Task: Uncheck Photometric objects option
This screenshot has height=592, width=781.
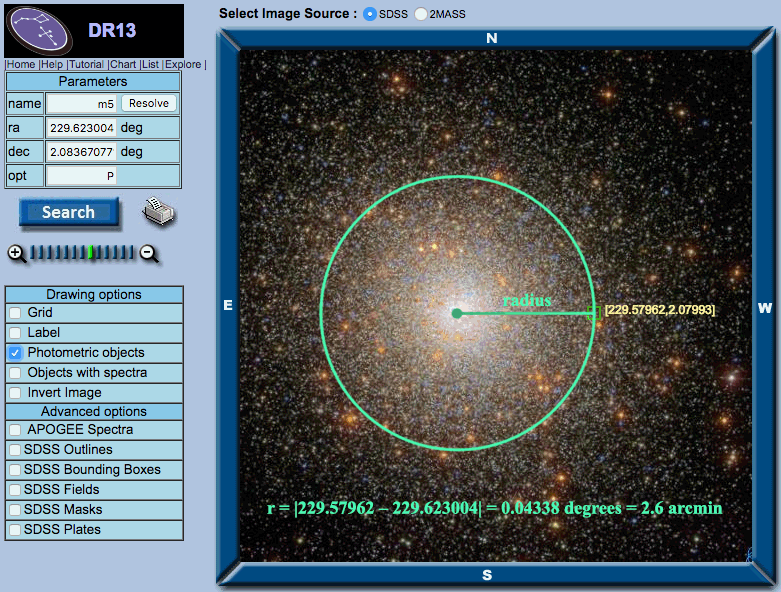Action: tap(15, 353)
